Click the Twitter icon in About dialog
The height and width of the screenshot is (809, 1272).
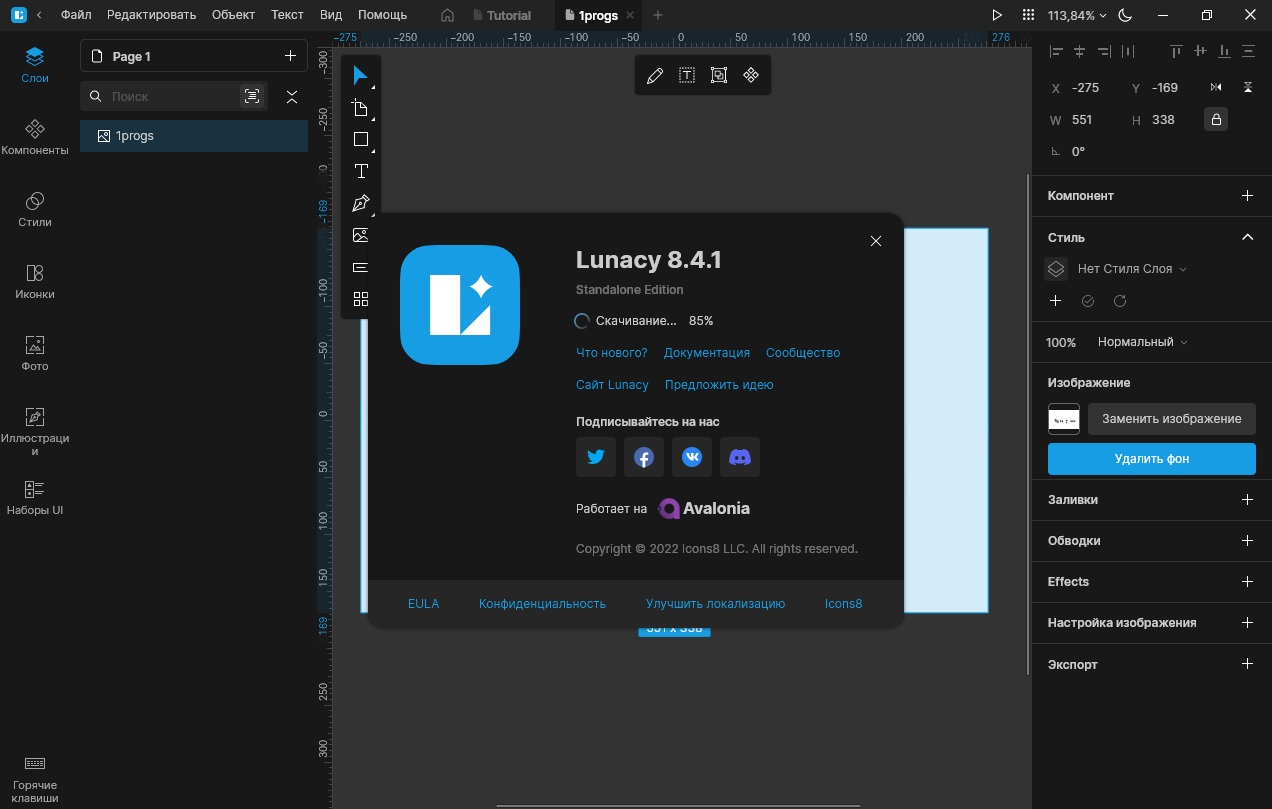(x=596, y=457)
